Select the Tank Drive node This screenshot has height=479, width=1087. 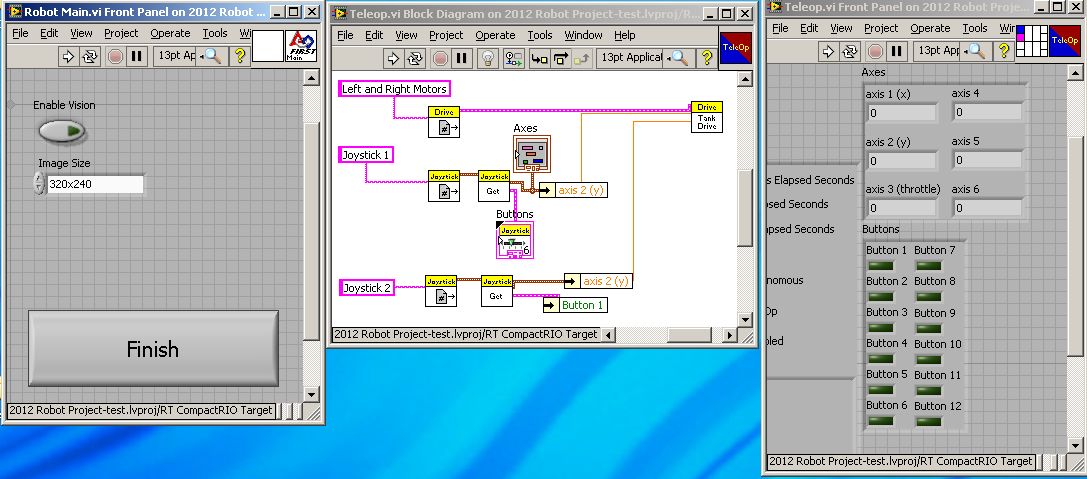click(x=707, y=116)
